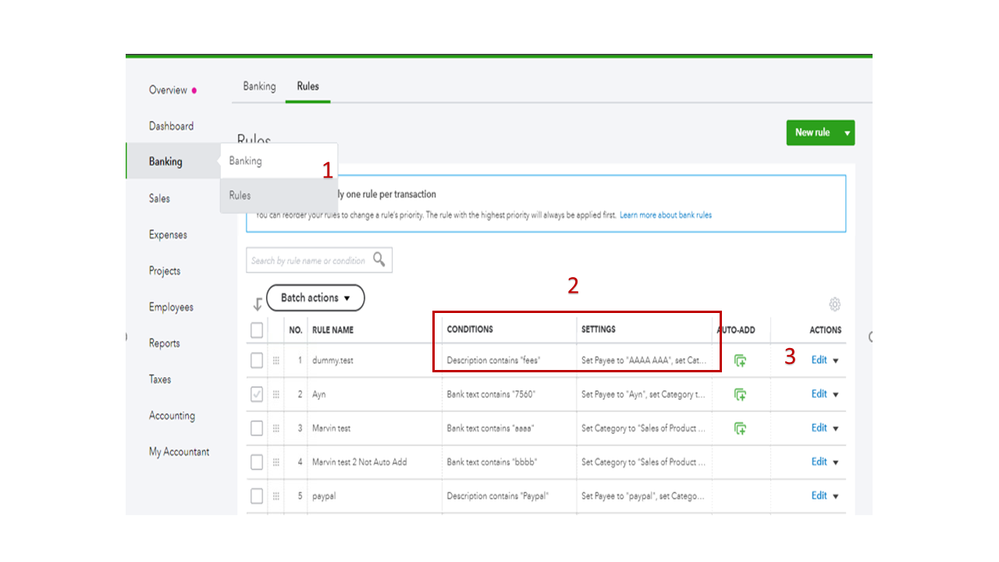This screenshot has width=999, height=562.
Task: Uncheck the Ayn rule checkbox
Action: [257, 394]
